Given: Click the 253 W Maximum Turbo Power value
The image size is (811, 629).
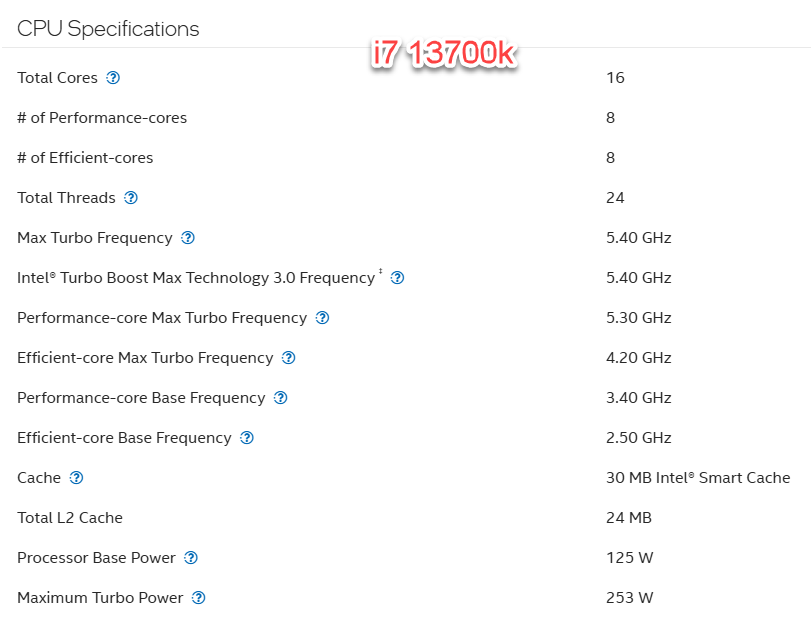Looking at the screenshot, I should pos(629,598).
